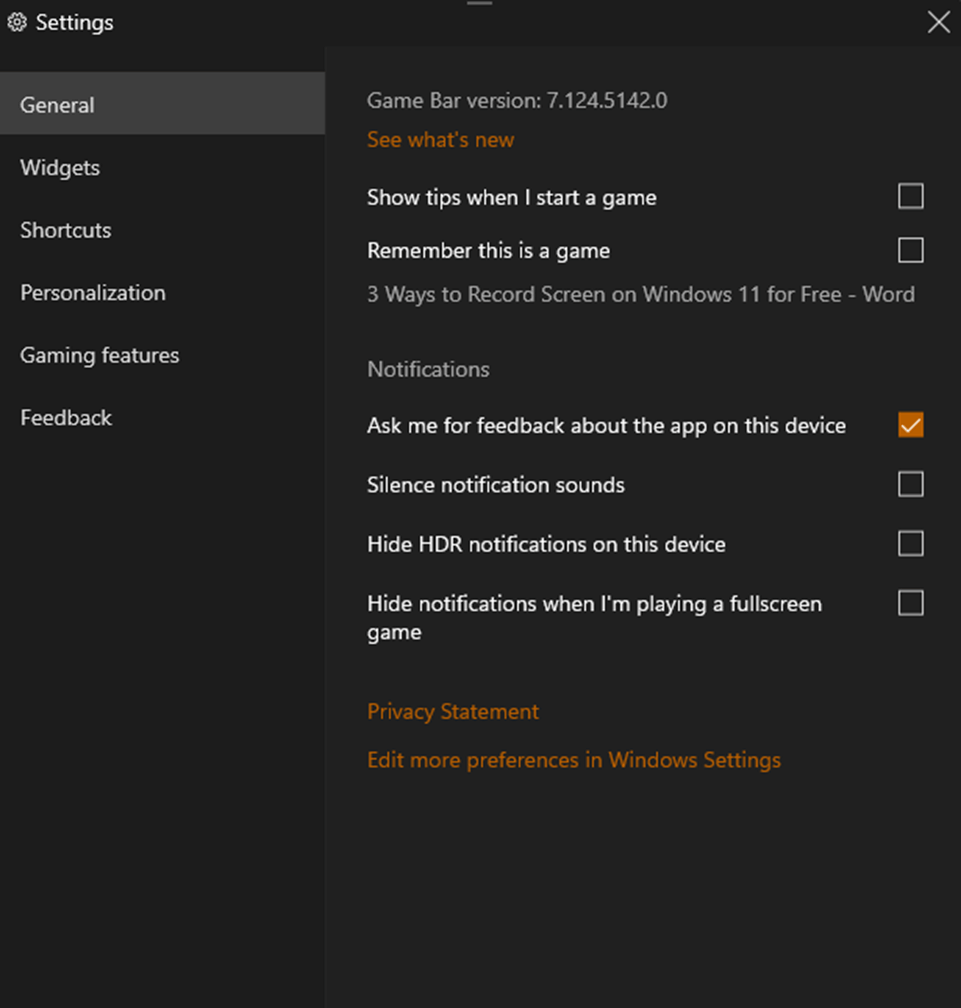Open the See what's new link
The image size is (961, 1008).
pos(440,140)
